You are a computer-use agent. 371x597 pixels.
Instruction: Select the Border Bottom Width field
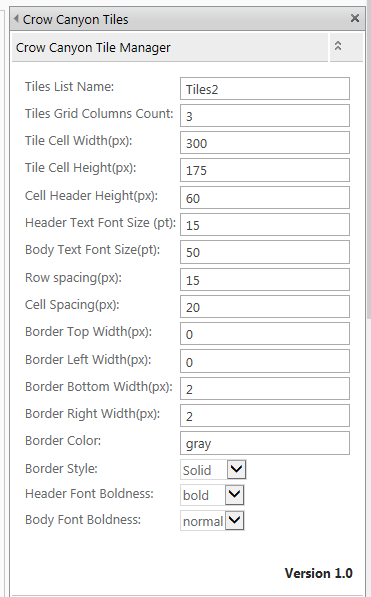(265, 389)
